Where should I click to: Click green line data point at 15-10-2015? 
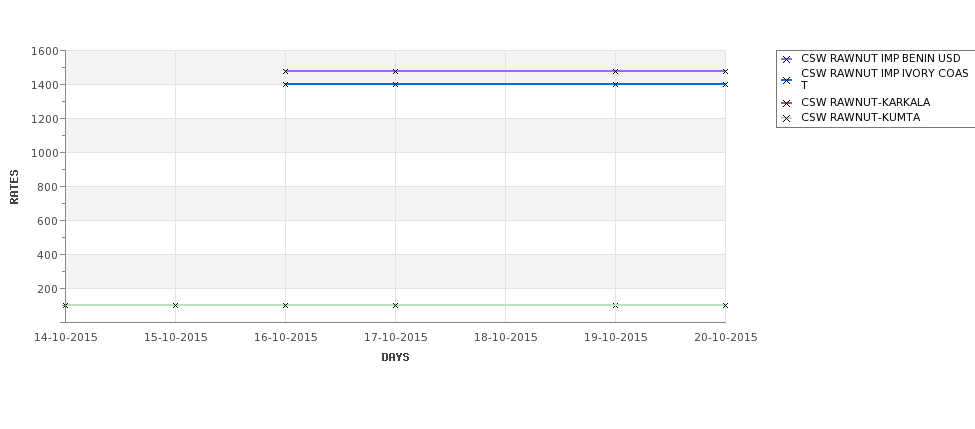pyautogui.click(x=175, y=305)
